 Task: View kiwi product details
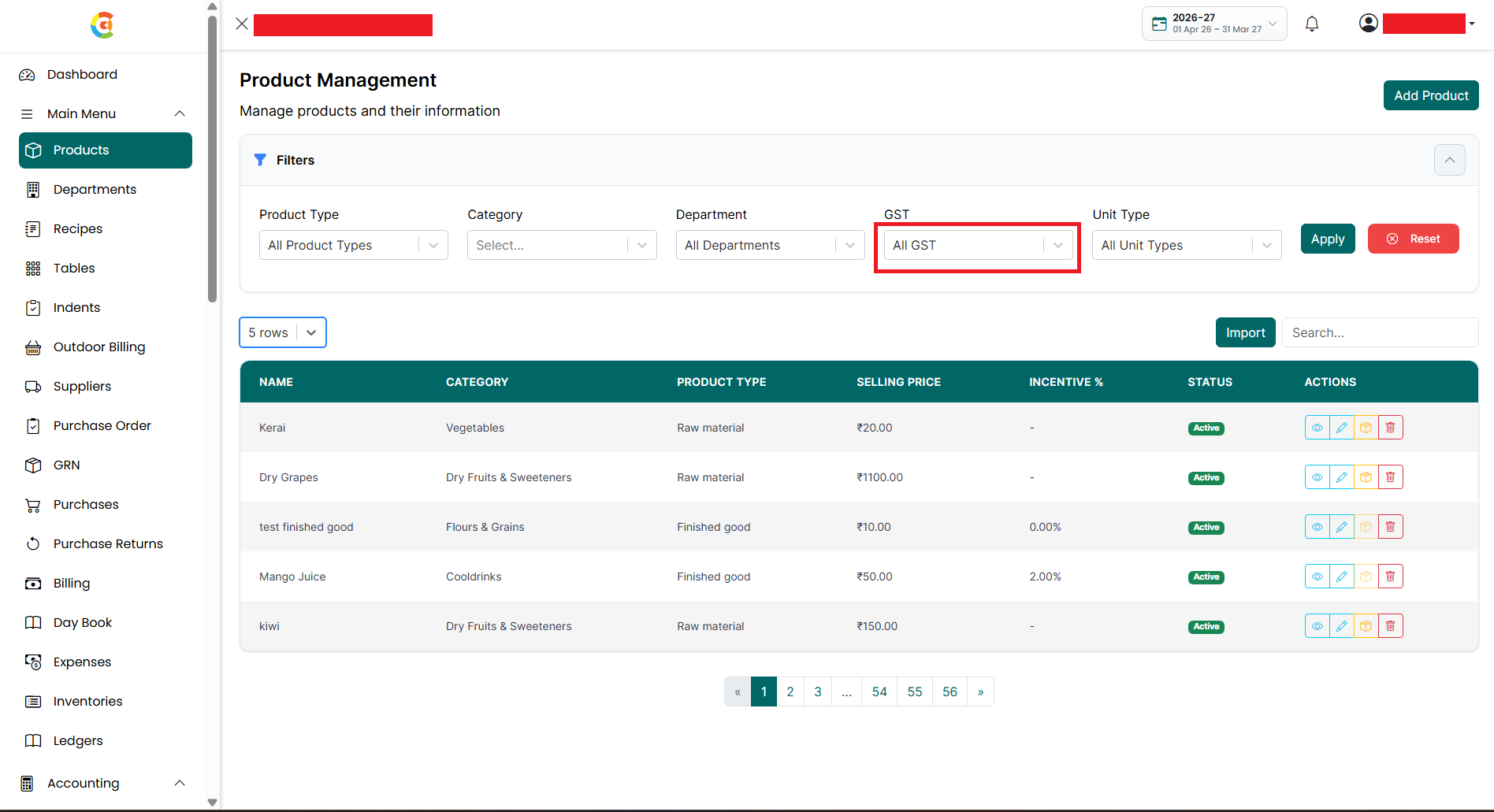pyautogui.click(x=1317, y=626)
